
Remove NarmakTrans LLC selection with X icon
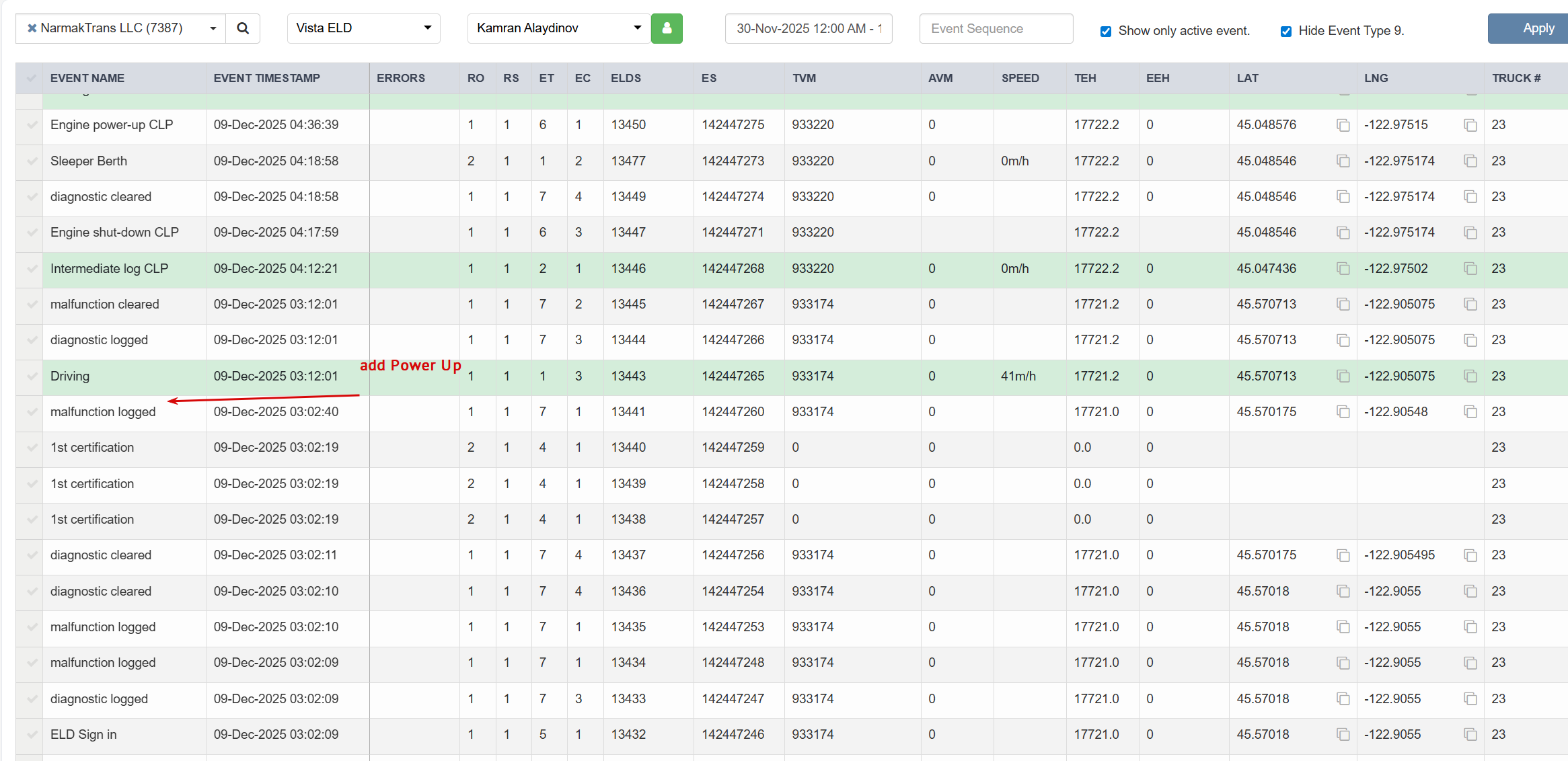coord(32,28)
